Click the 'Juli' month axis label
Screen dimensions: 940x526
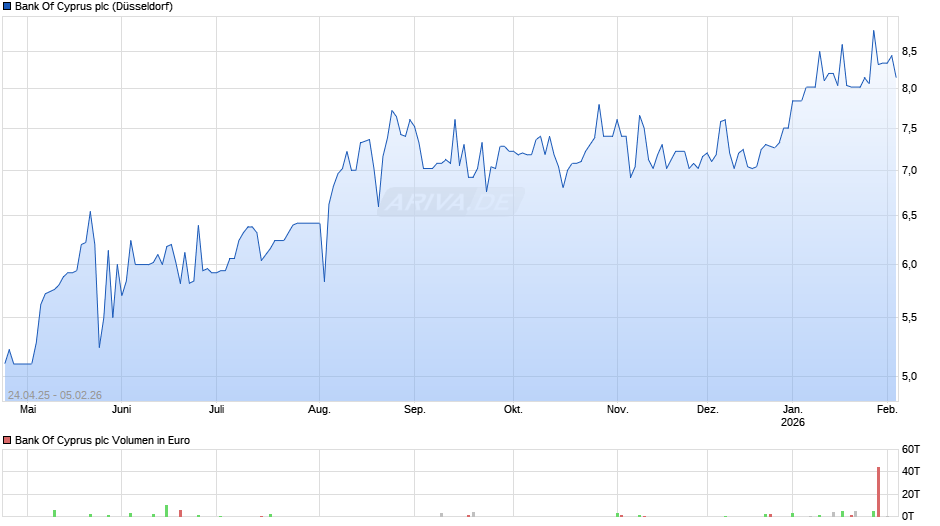click(216, 409)
